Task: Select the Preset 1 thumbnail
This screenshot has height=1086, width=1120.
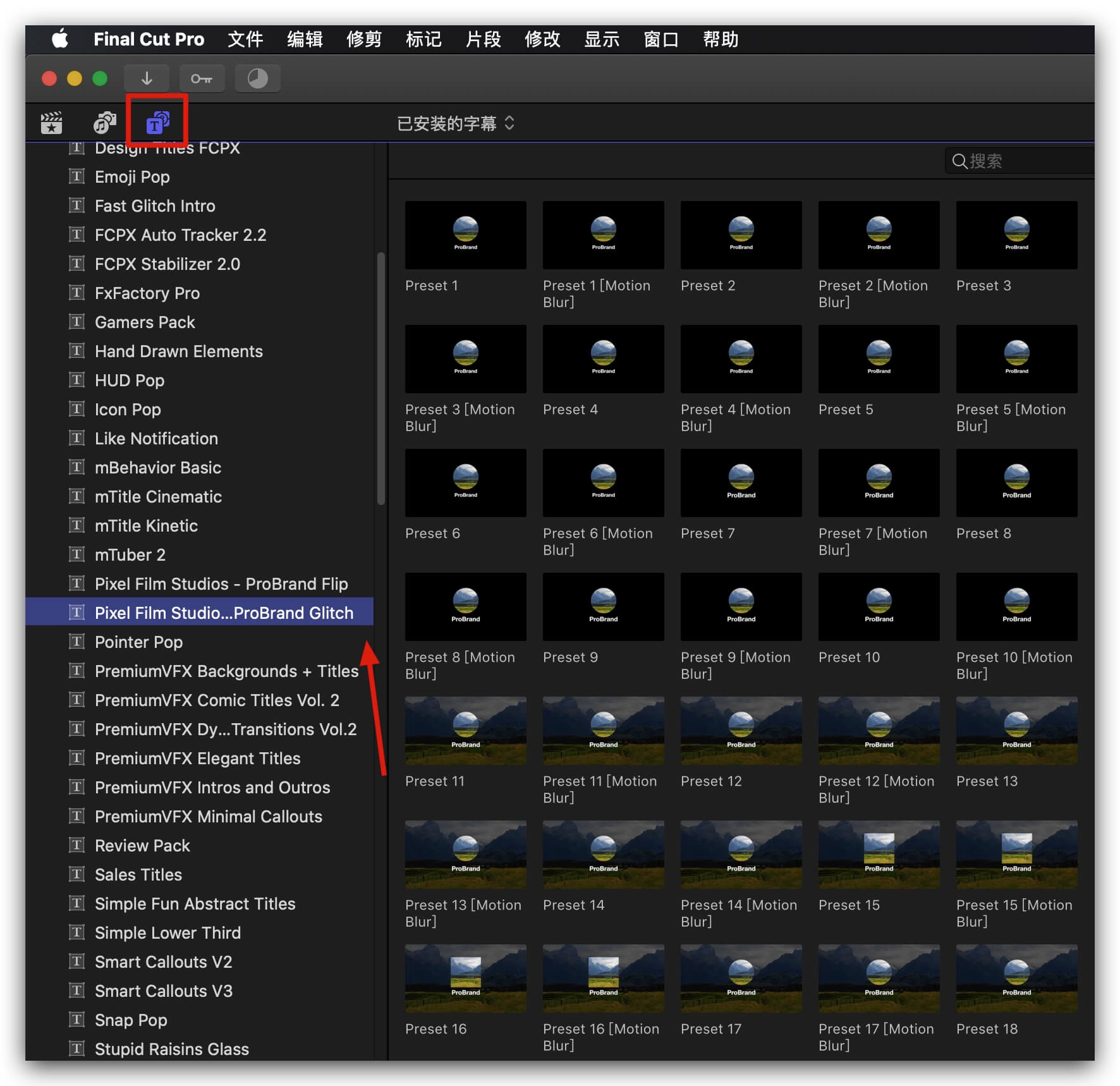Action: pos(466,235)
